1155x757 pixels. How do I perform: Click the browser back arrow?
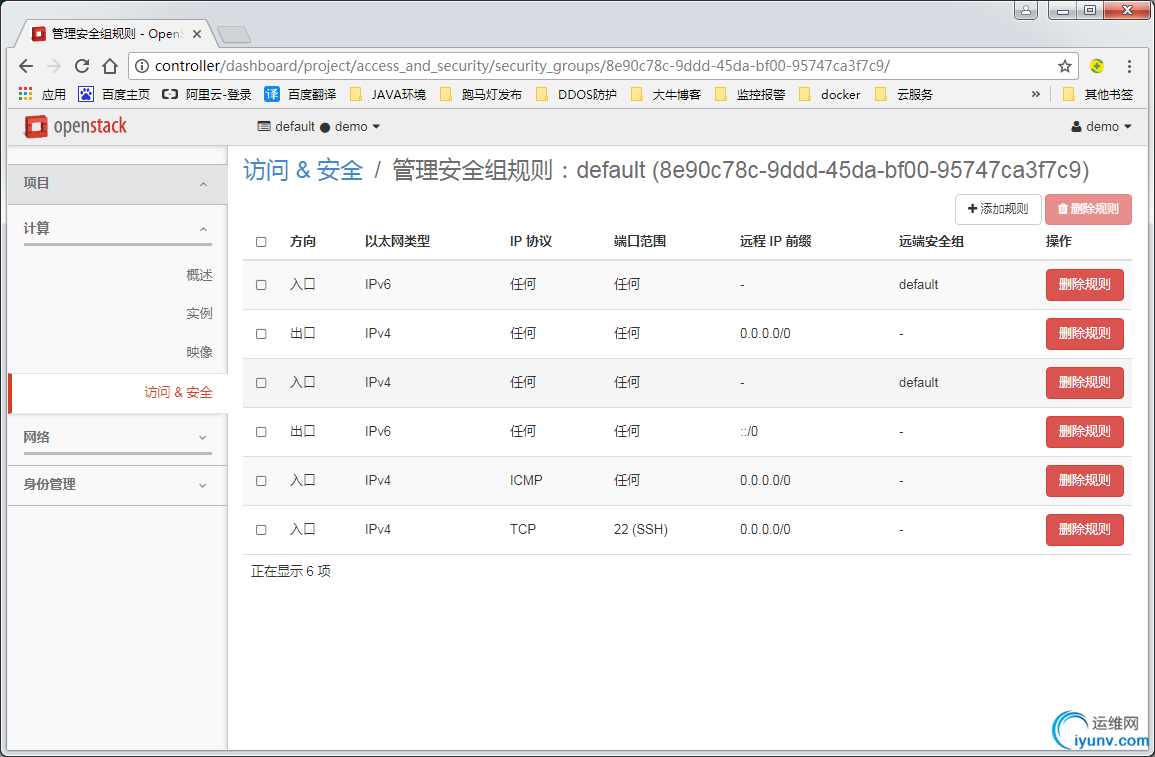click(26, 66)
